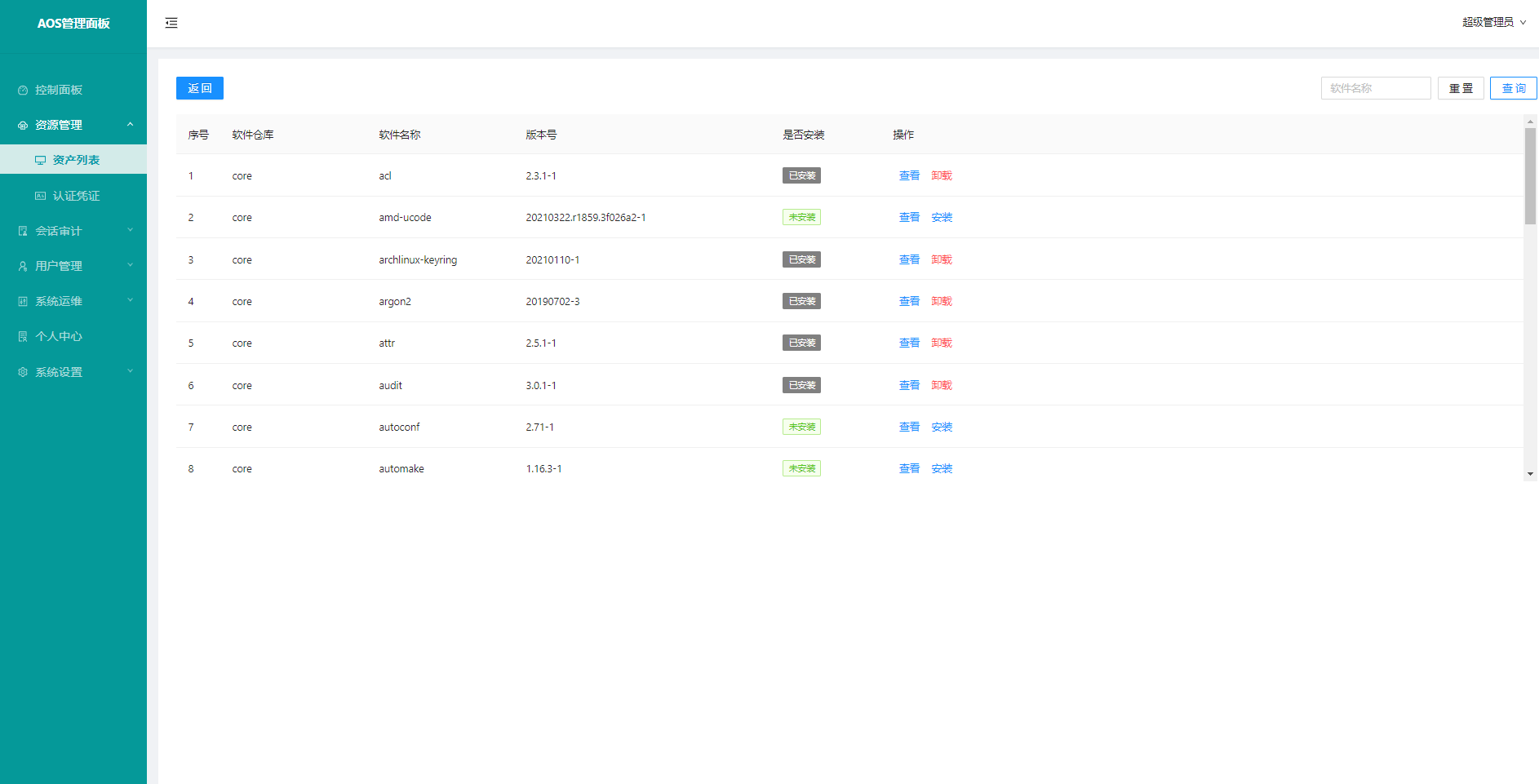Click the 会话审计 audit icon
The width and height of the screenshot is (1539, 784).
23,232
